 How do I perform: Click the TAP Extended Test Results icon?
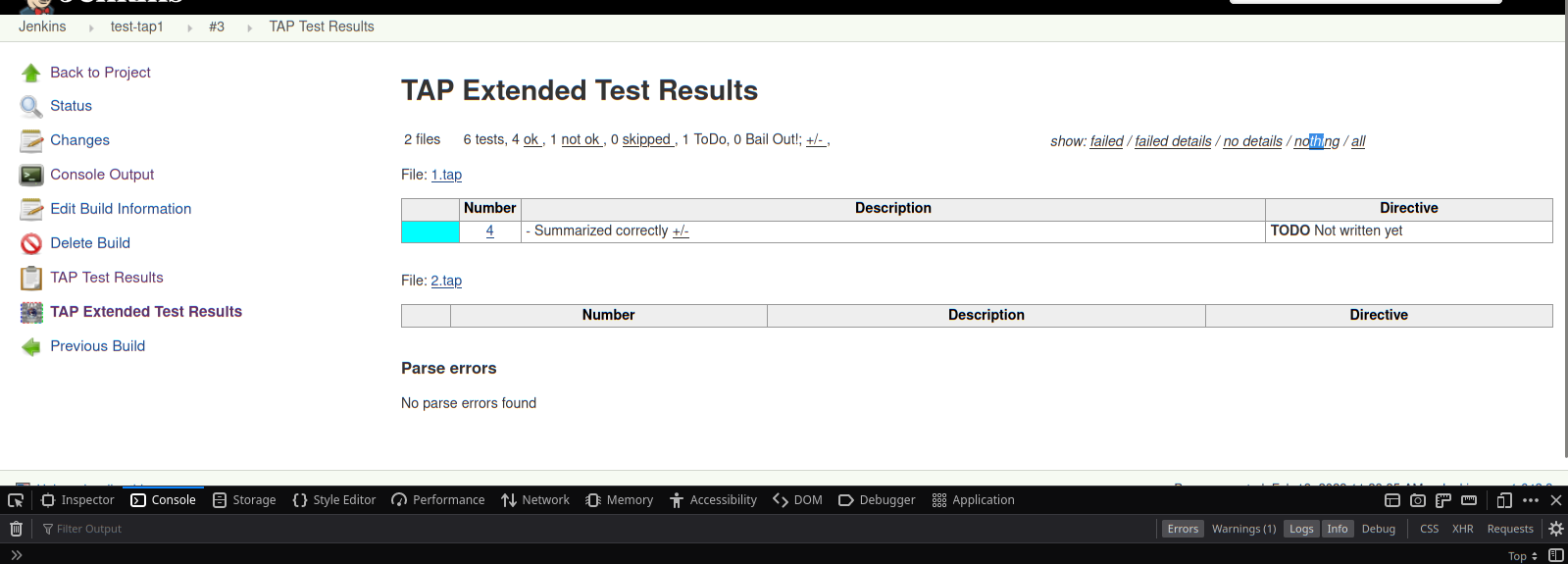(x=31, y=312)
